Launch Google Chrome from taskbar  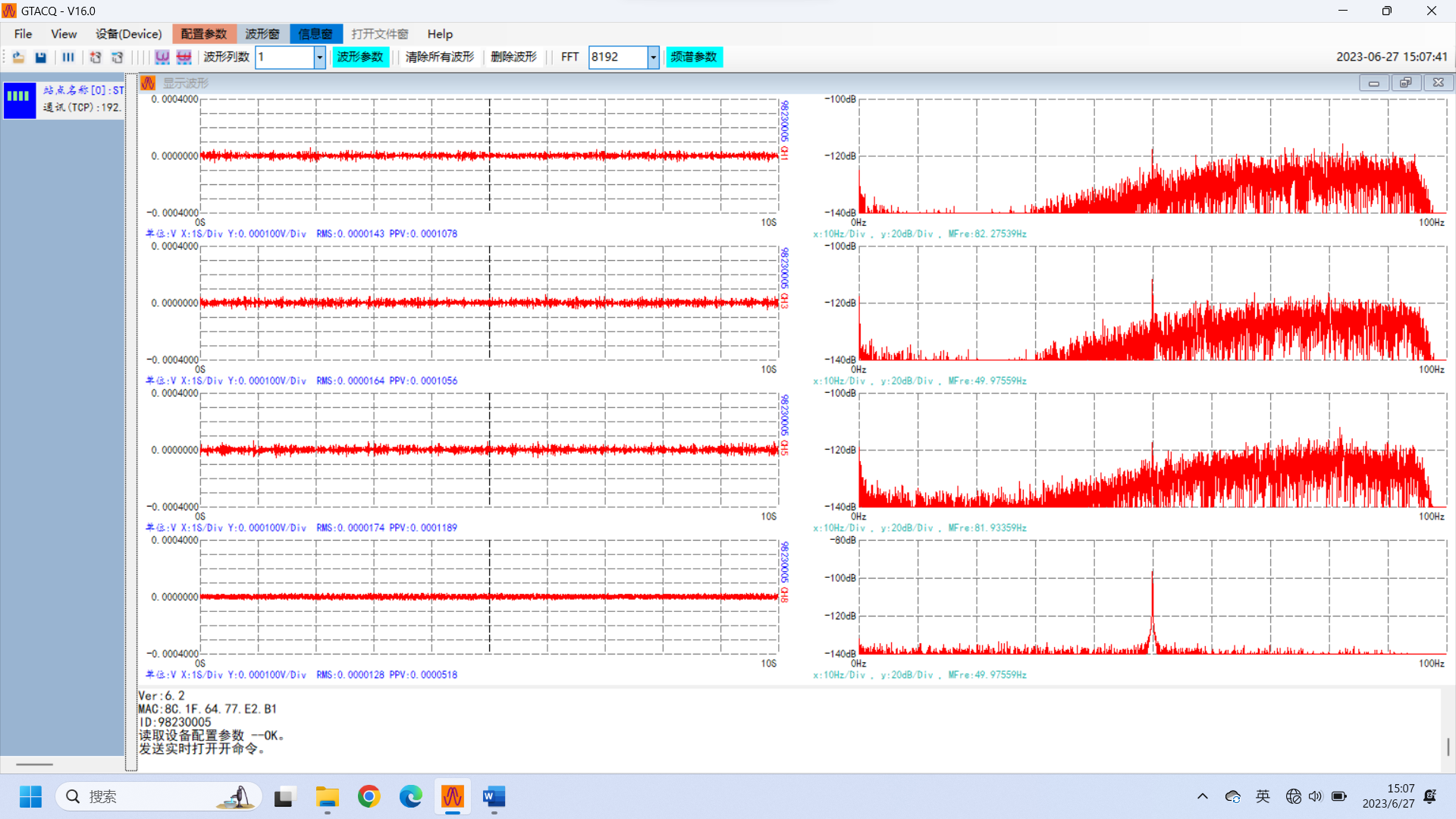point(369,796)
